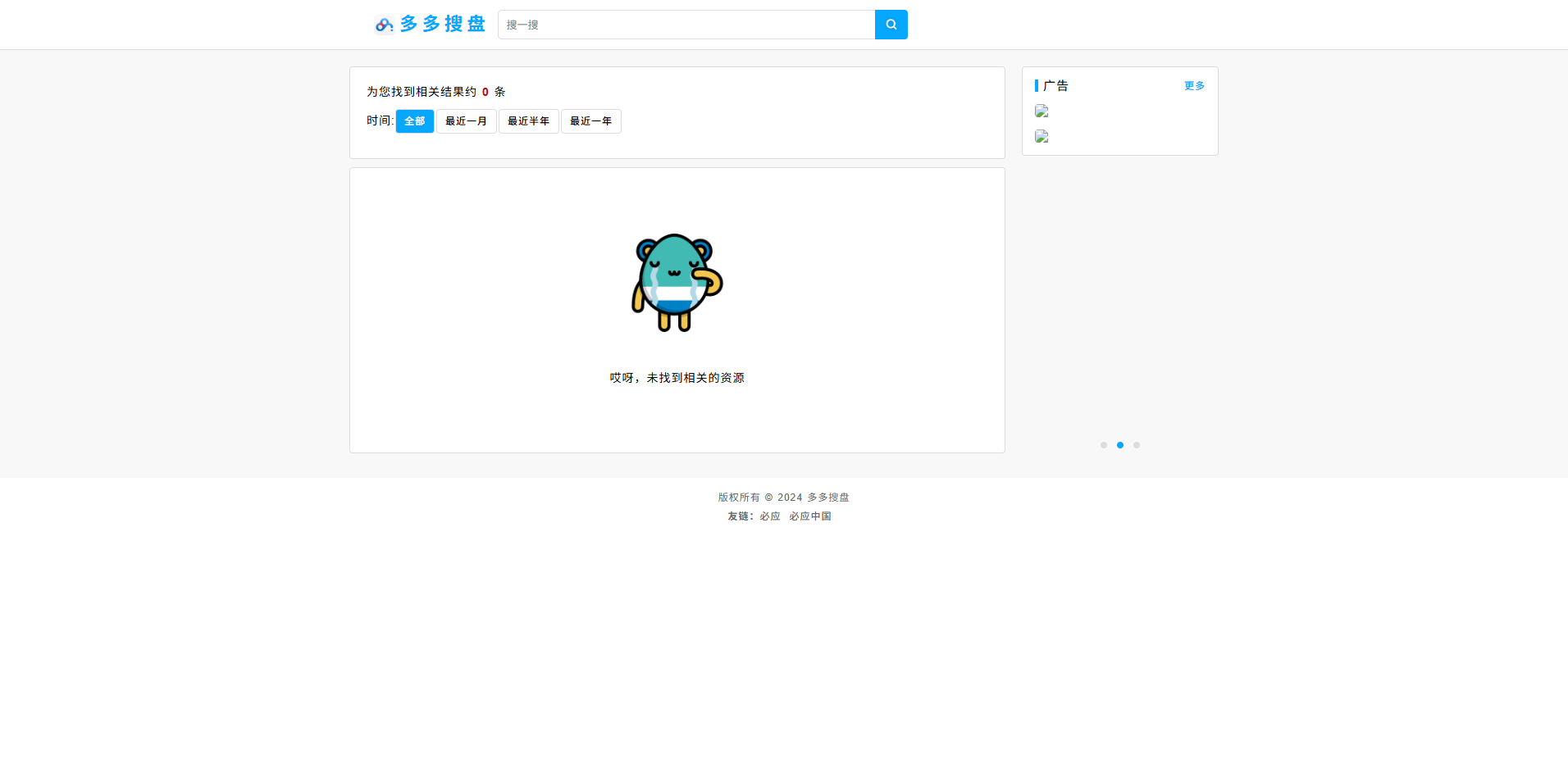Click the first broken ad image icon
The height and width of the screenshot is (782, 1568).
pyautogui.click(x=1042, y=111)
